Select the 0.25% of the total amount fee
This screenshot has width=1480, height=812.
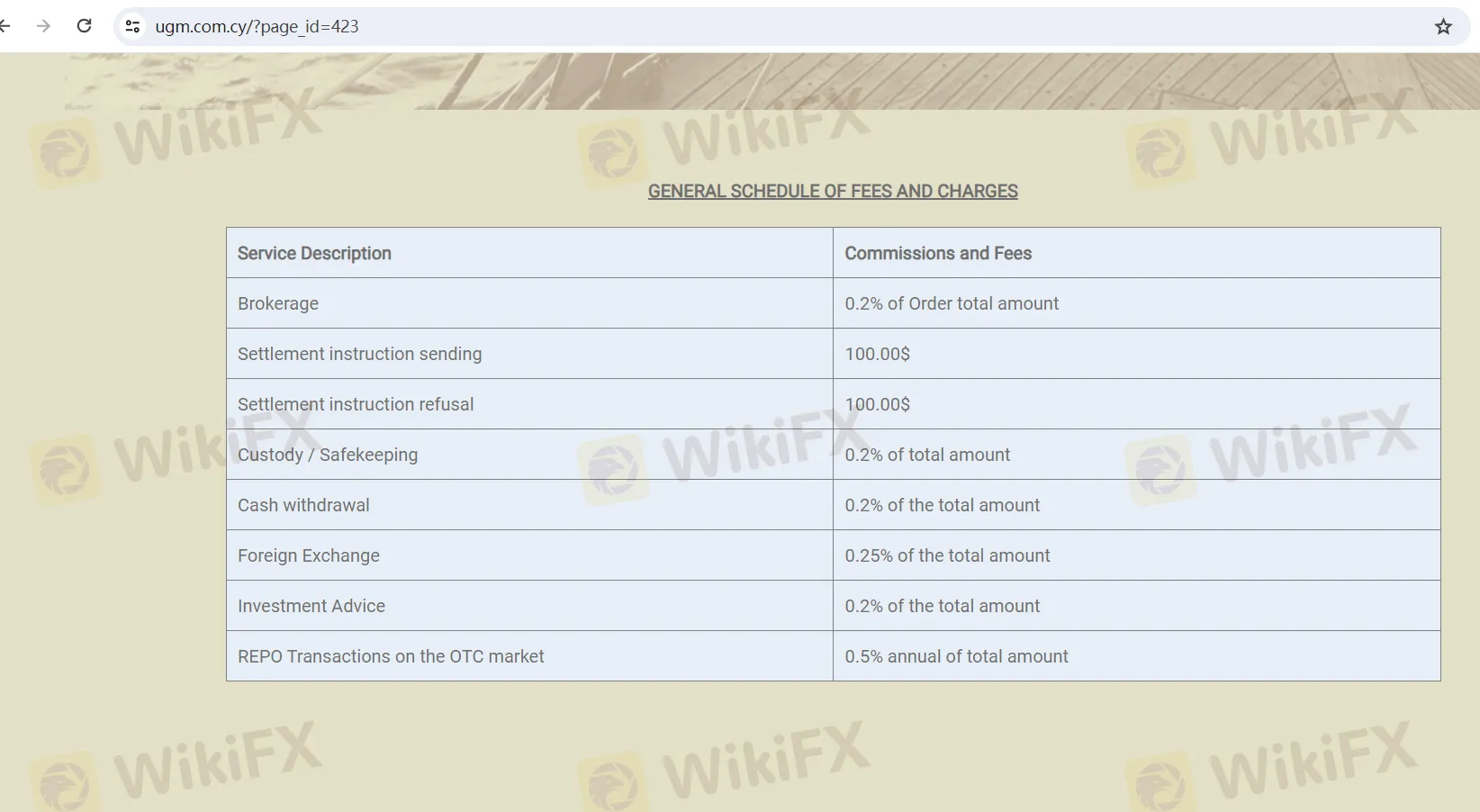(x=947, y=555)
